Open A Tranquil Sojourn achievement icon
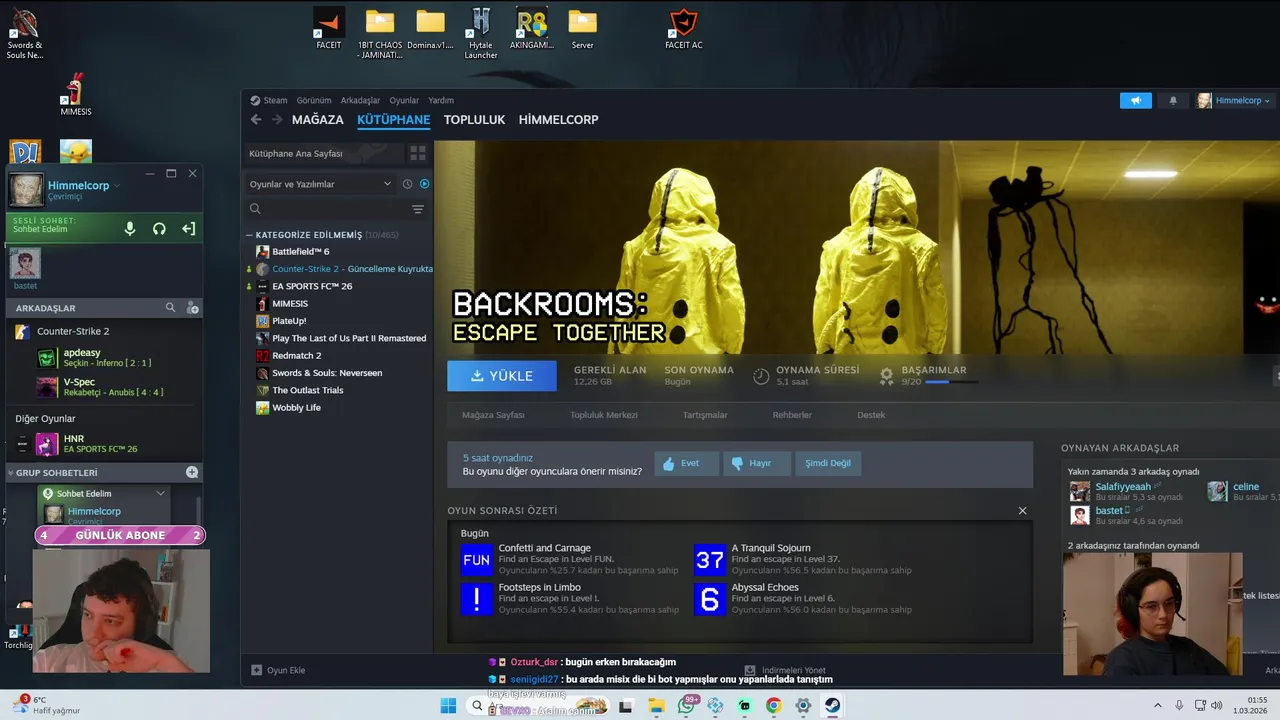 point(710,560)
